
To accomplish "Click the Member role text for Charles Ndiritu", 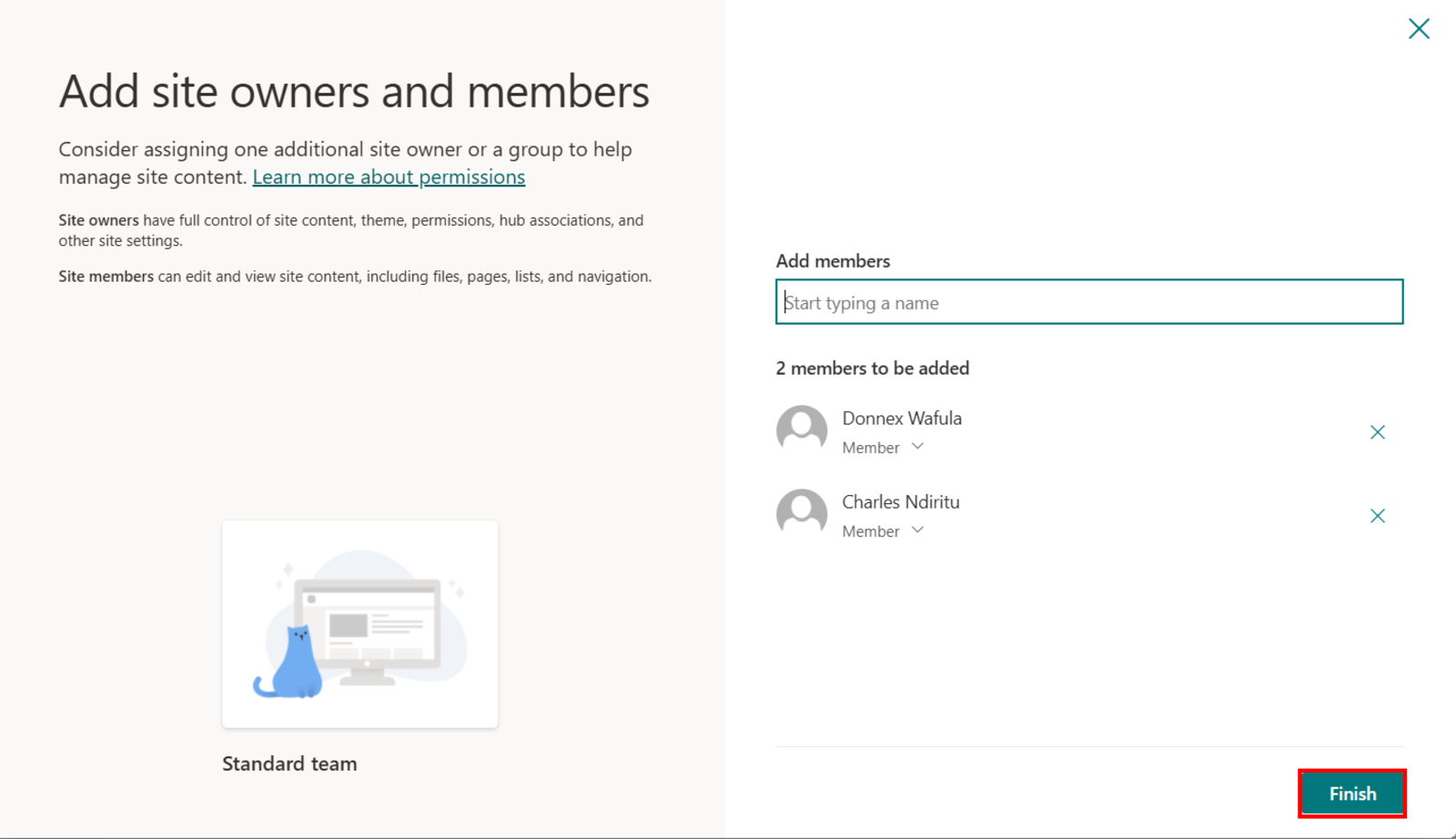I will click(869, 531).
